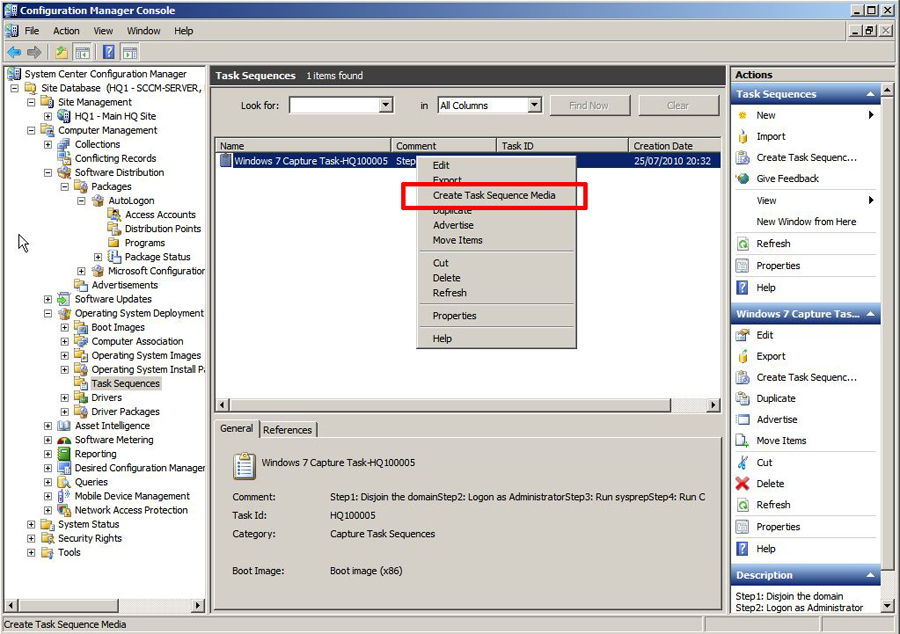This screenshot has width=900, height=634.
Task: Click the Refresh icon under Task Sequences section
Action: (743, 244)
